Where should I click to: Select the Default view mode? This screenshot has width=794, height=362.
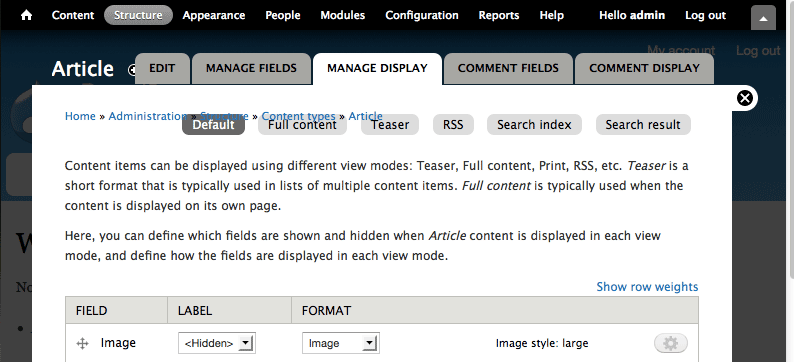point(213,125)
